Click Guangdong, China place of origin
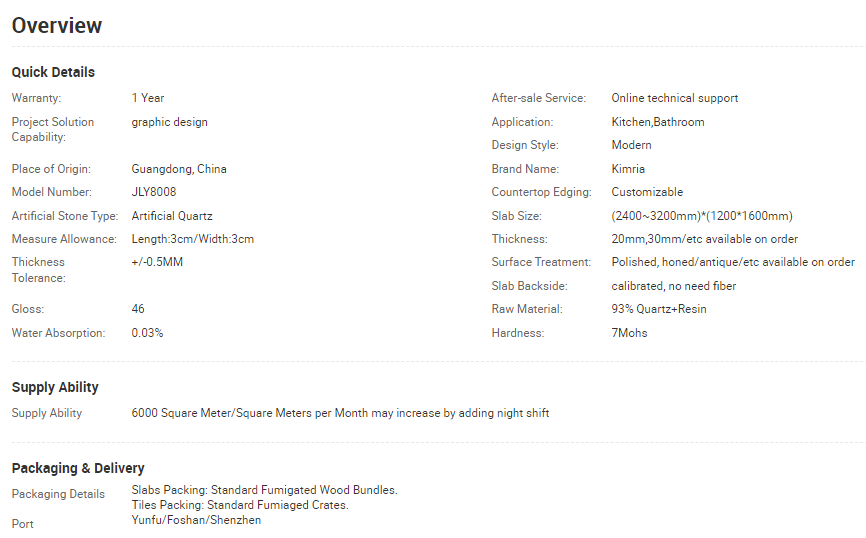866x538 pixels. [x=179, y=169]
